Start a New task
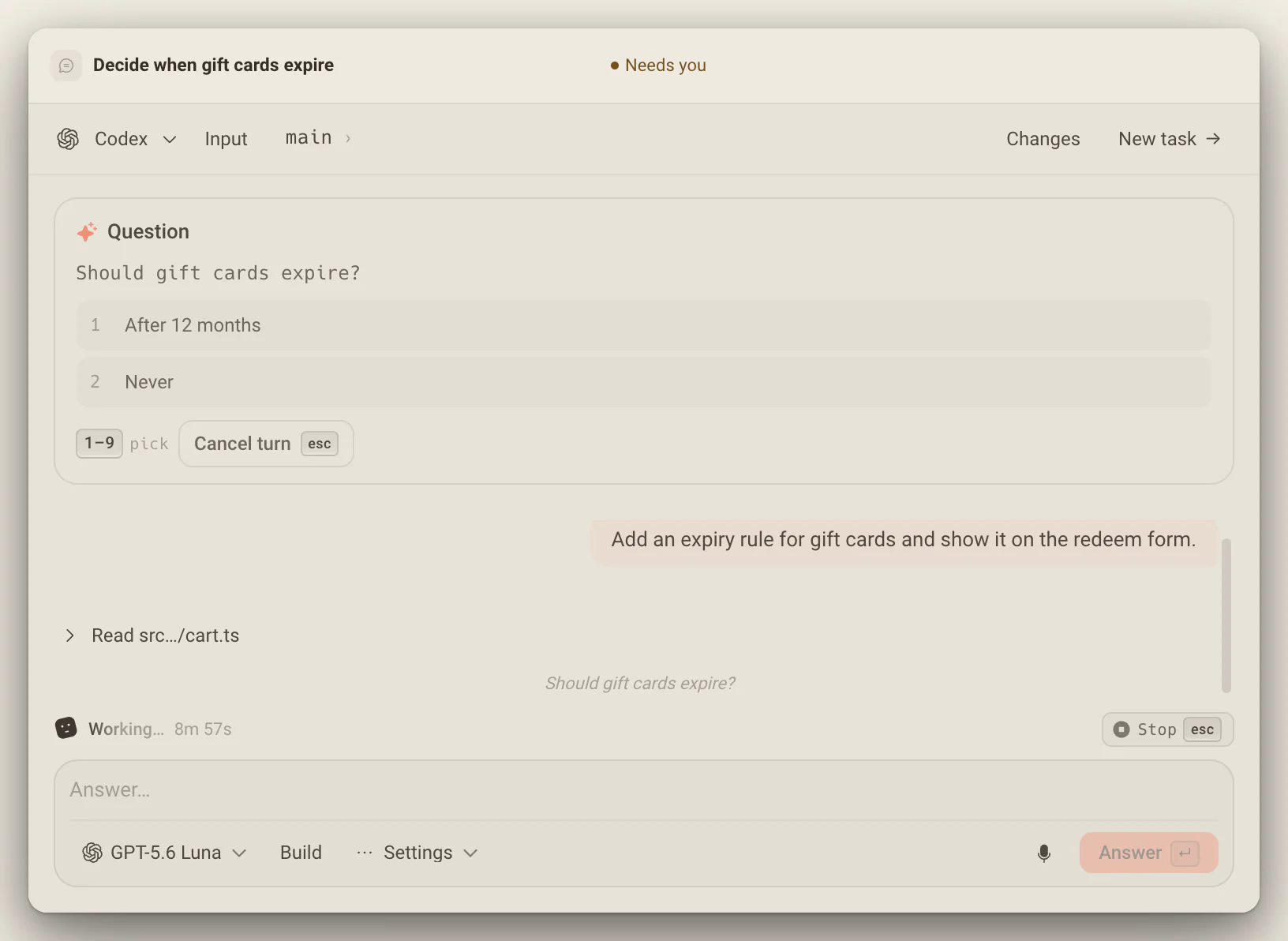This screenshot has width=1288, height=941. (1170, 139)
